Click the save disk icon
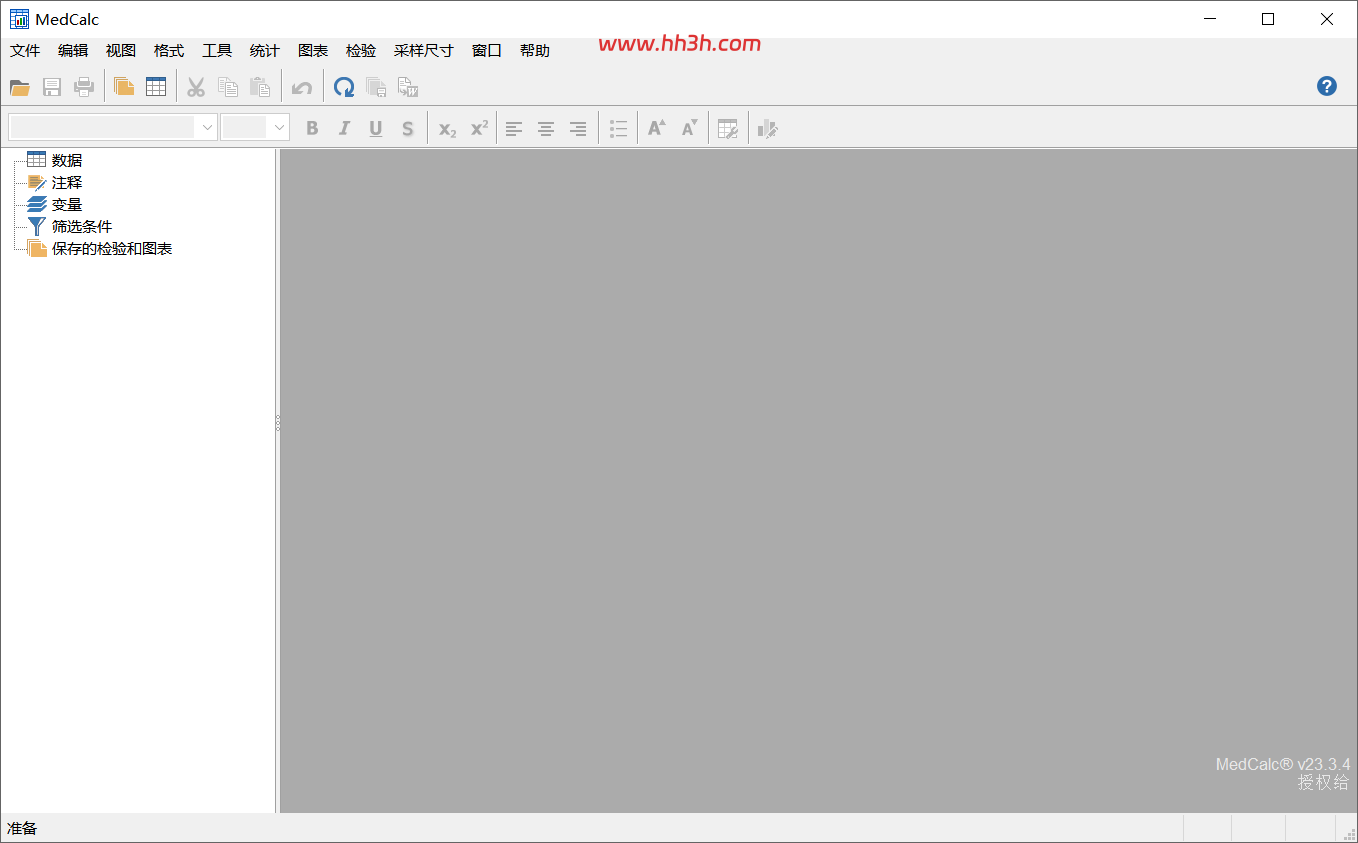Viewport: 1358px width, 843px height. pos(52,87)
